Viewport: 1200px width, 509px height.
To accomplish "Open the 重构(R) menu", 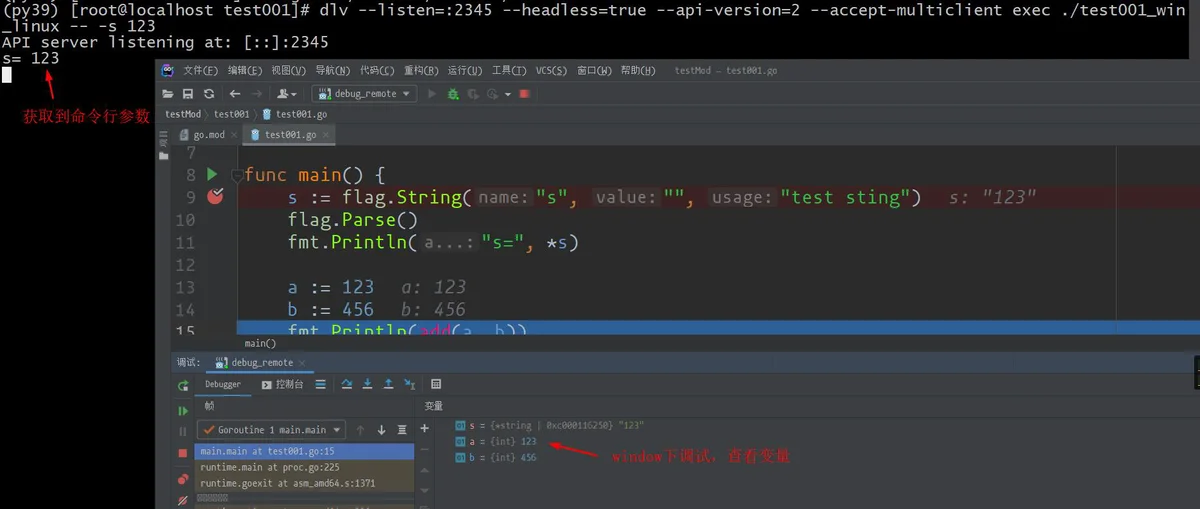I will (420, 71).
